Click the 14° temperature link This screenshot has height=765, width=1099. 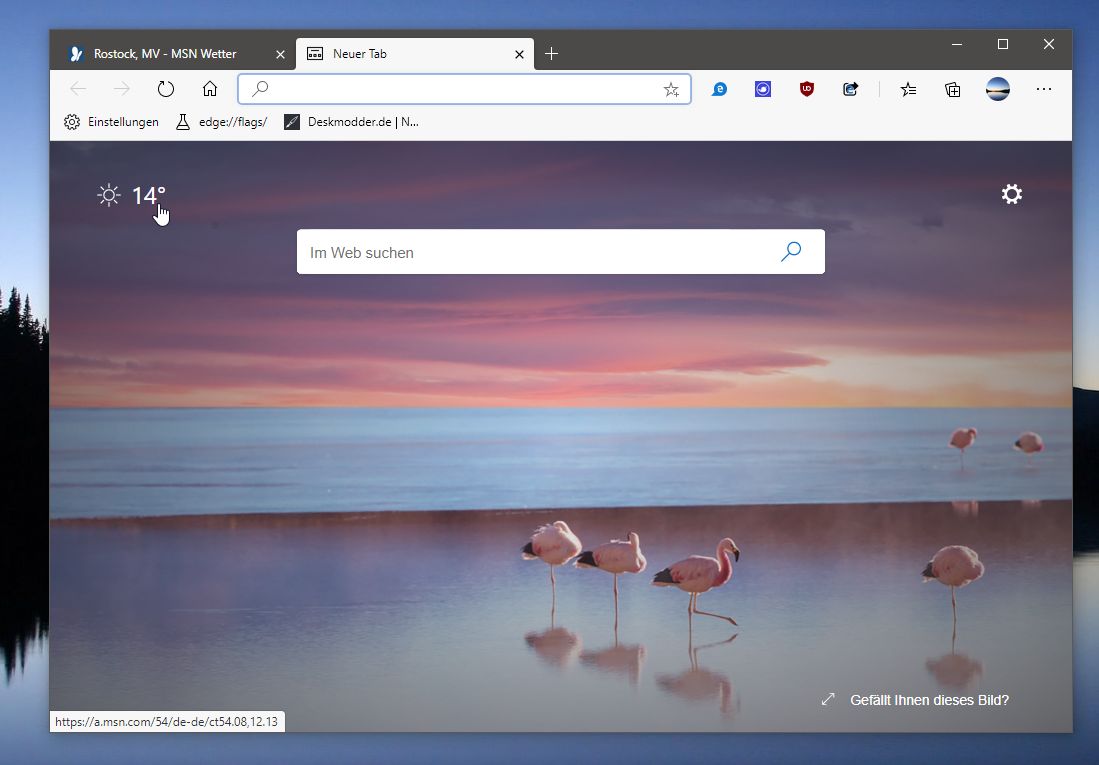pos(149,196)
